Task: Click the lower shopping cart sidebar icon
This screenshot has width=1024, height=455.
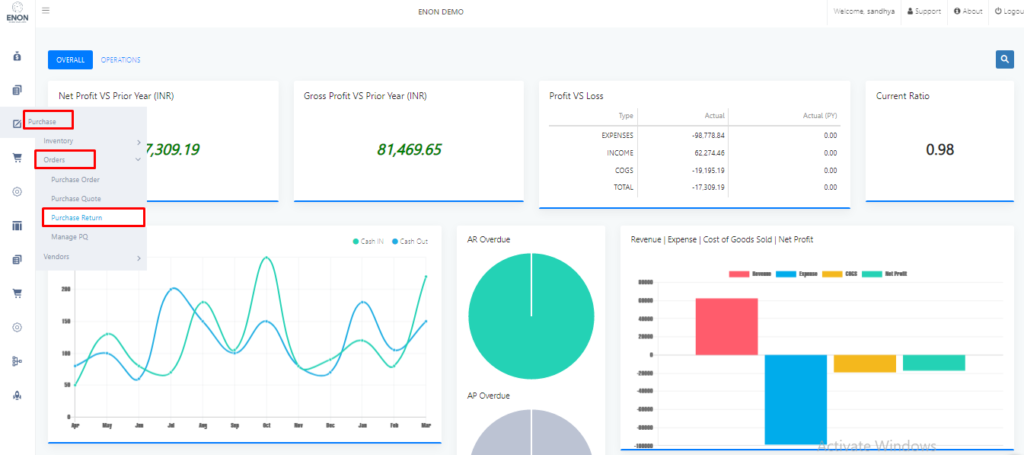Action: point(18,293)
